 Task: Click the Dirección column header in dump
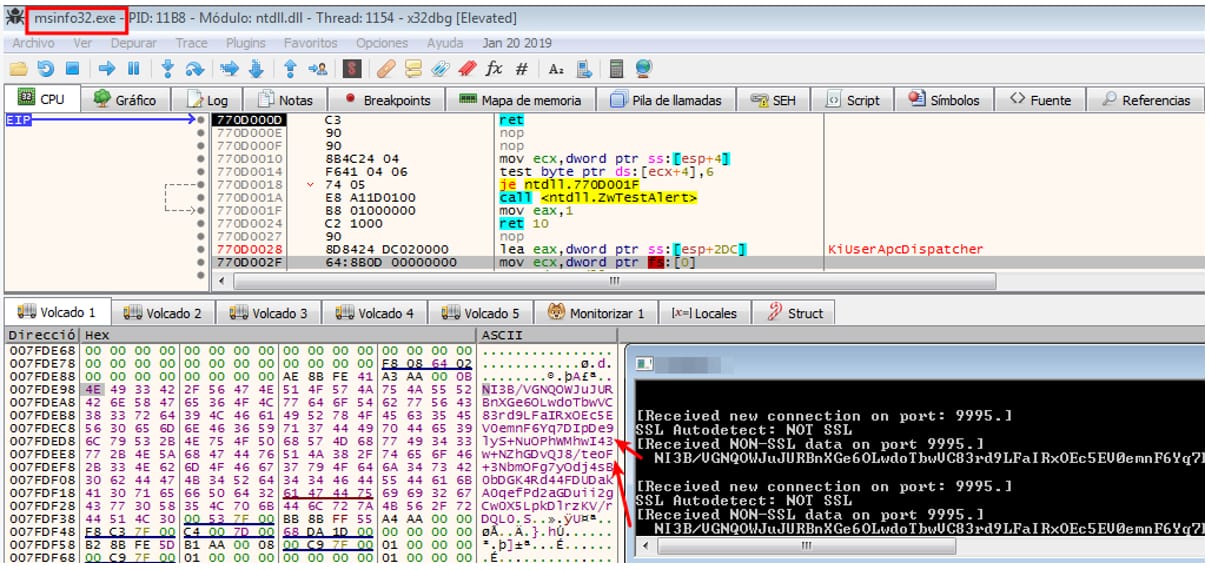click(41, 335)
